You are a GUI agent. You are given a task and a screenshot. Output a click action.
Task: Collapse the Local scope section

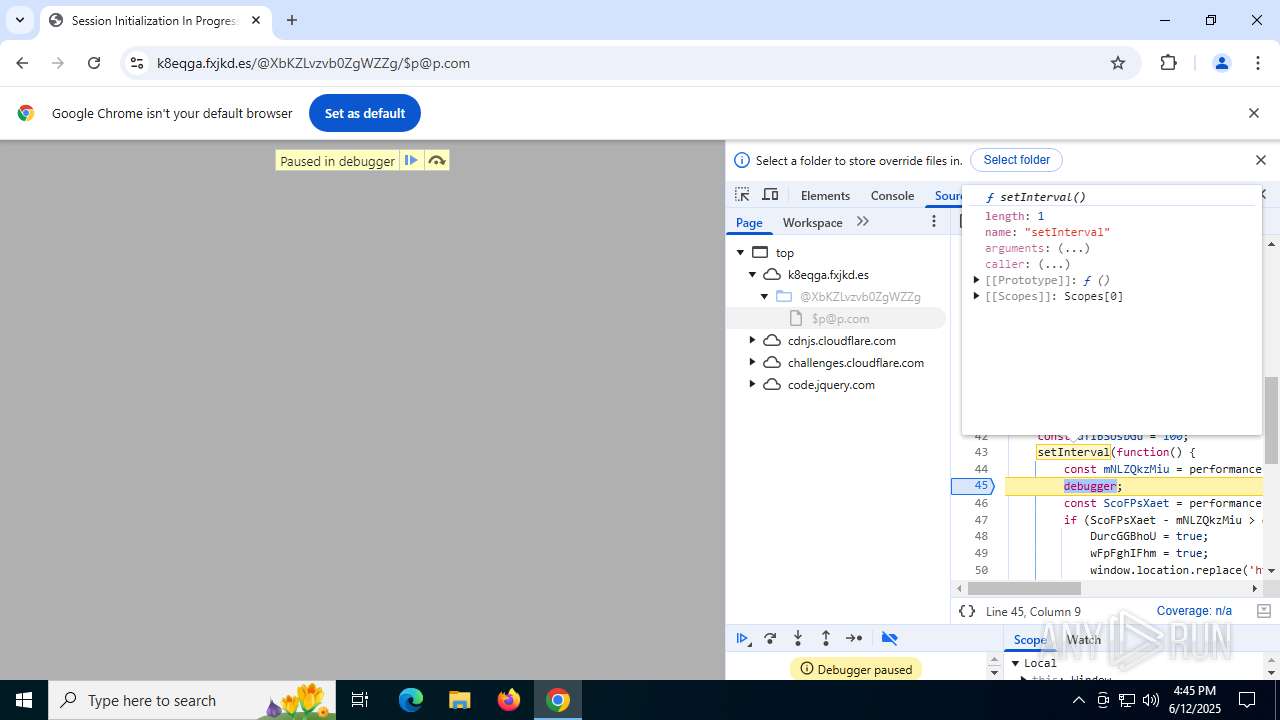pos(1015,663)
